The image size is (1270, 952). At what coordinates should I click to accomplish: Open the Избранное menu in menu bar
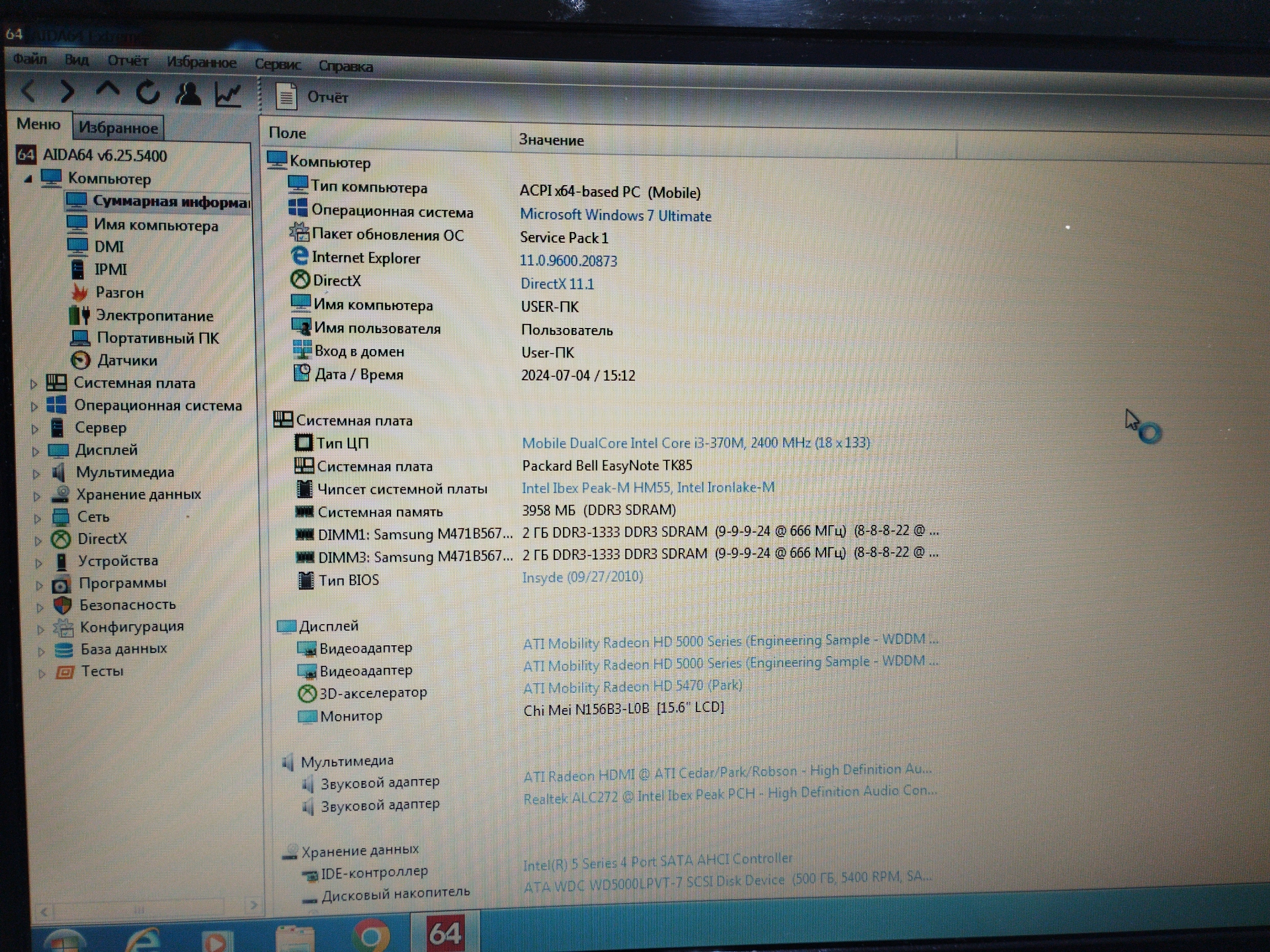click(201, 62)
